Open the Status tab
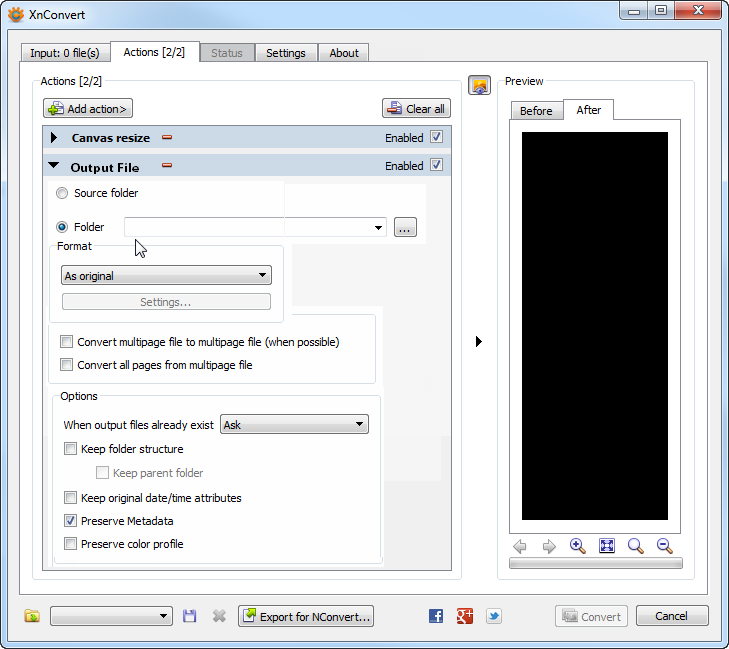 pos(227,53)
